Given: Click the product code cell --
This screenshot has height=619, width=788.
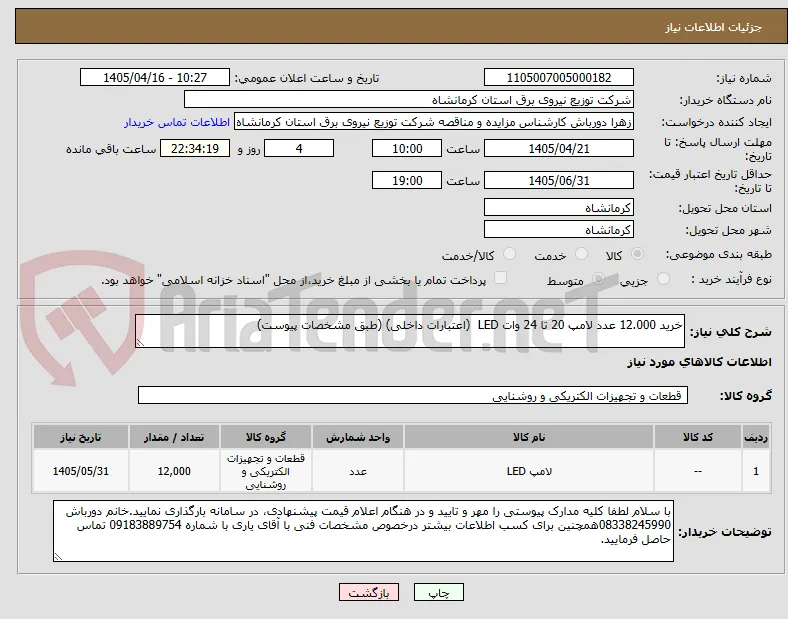Looking at the screenshot, I should (698, 471).
